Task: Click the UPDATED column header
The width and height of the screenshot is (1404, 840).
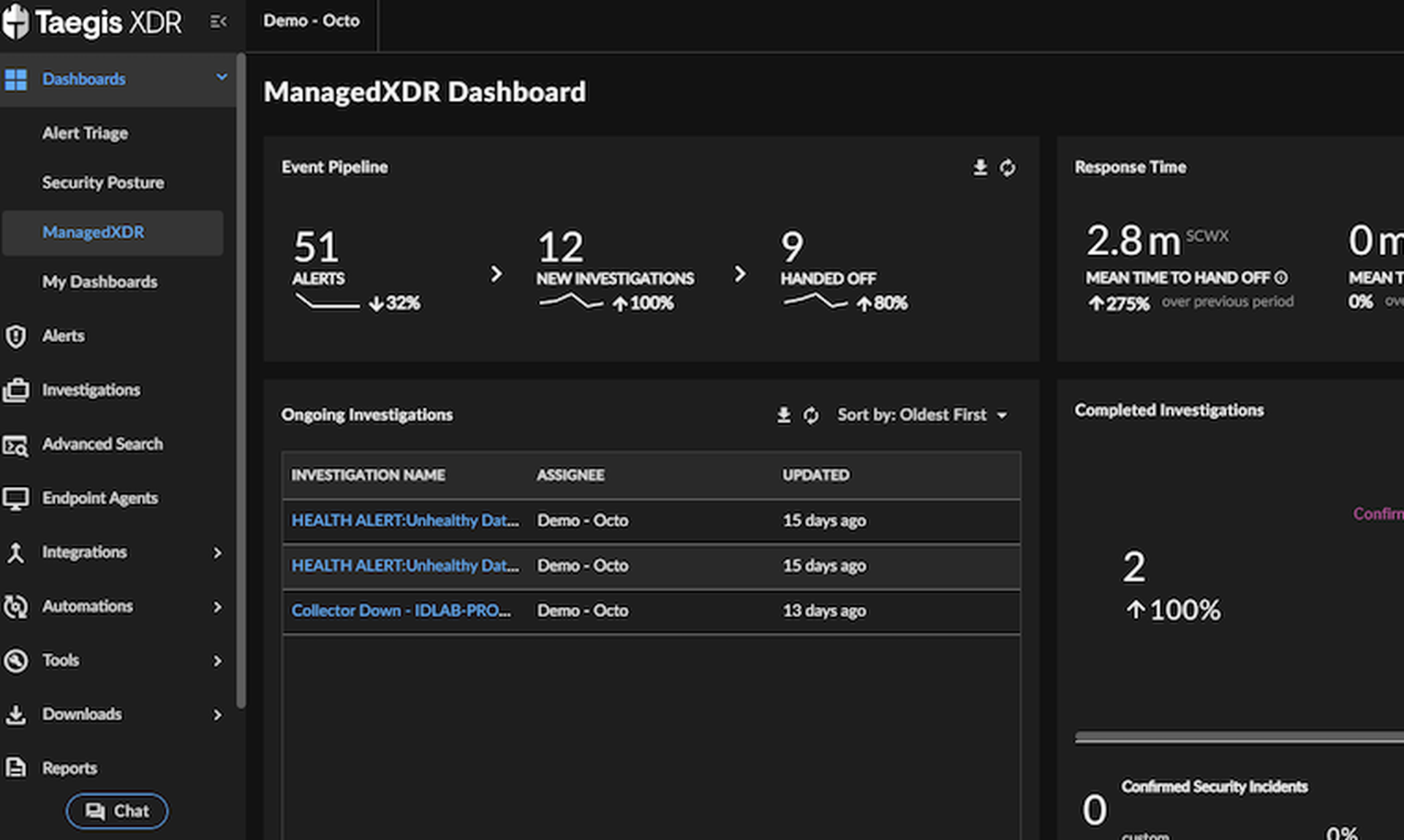Action: point(816,475)
